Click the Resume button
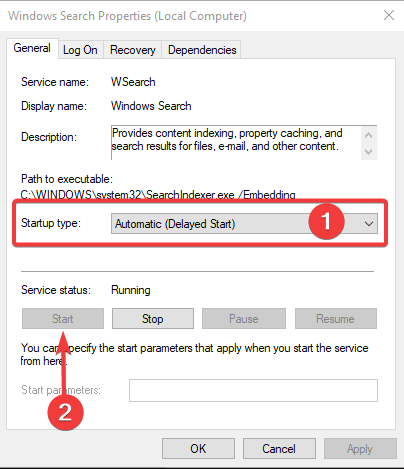The image size is (404, 469). click(335, 319)
